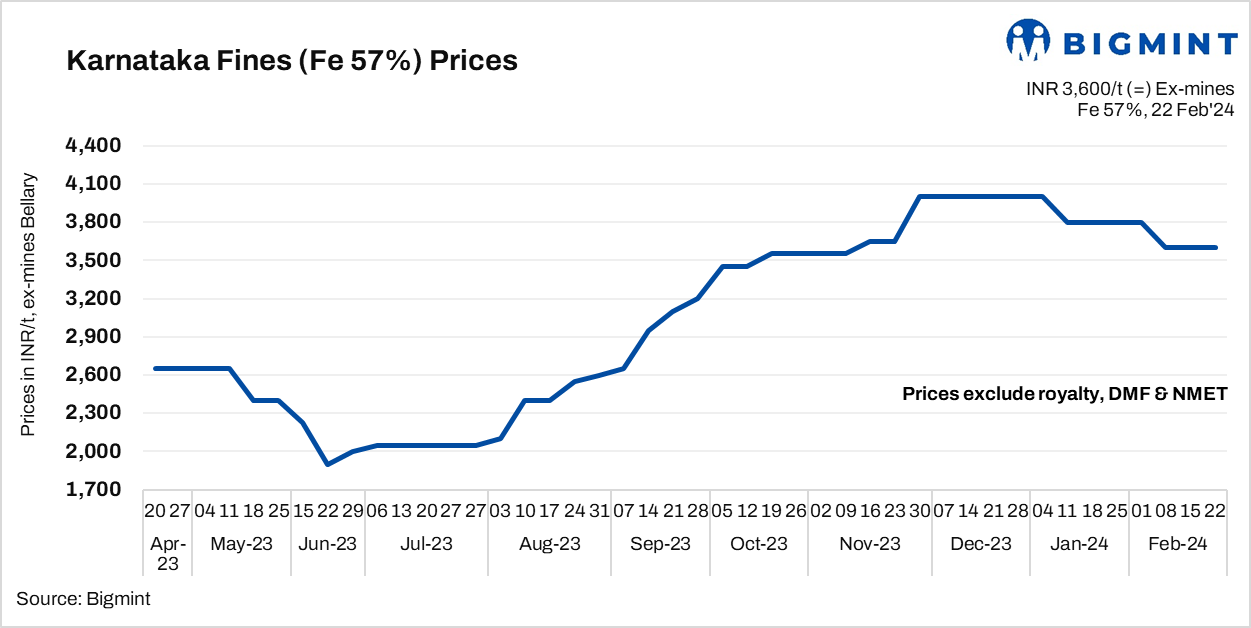Select the chart title Karnataka Fines Prices
Viewport: 1251px width, 628px height.
click(x=291, y=61)
